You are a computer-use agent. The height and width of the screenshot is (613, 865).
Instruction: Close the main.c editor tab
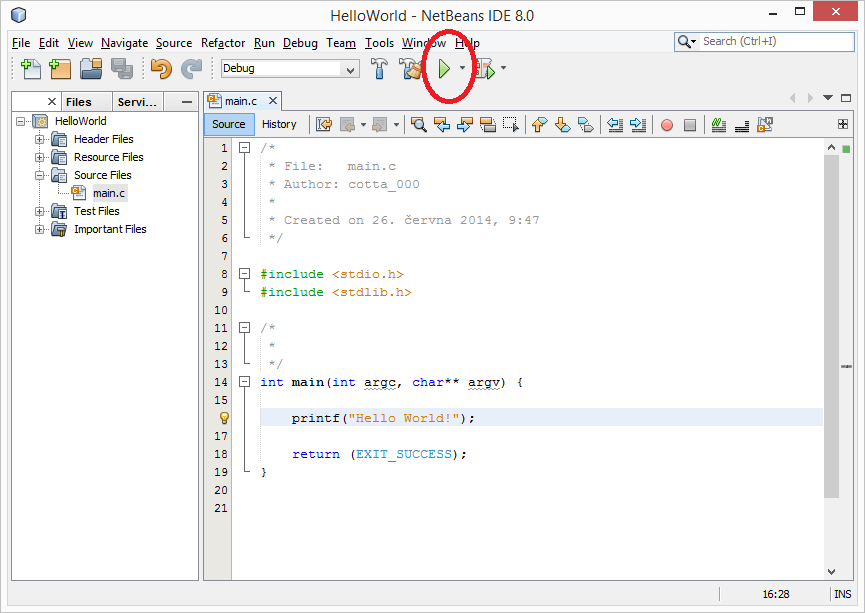[x=273, y=100]
